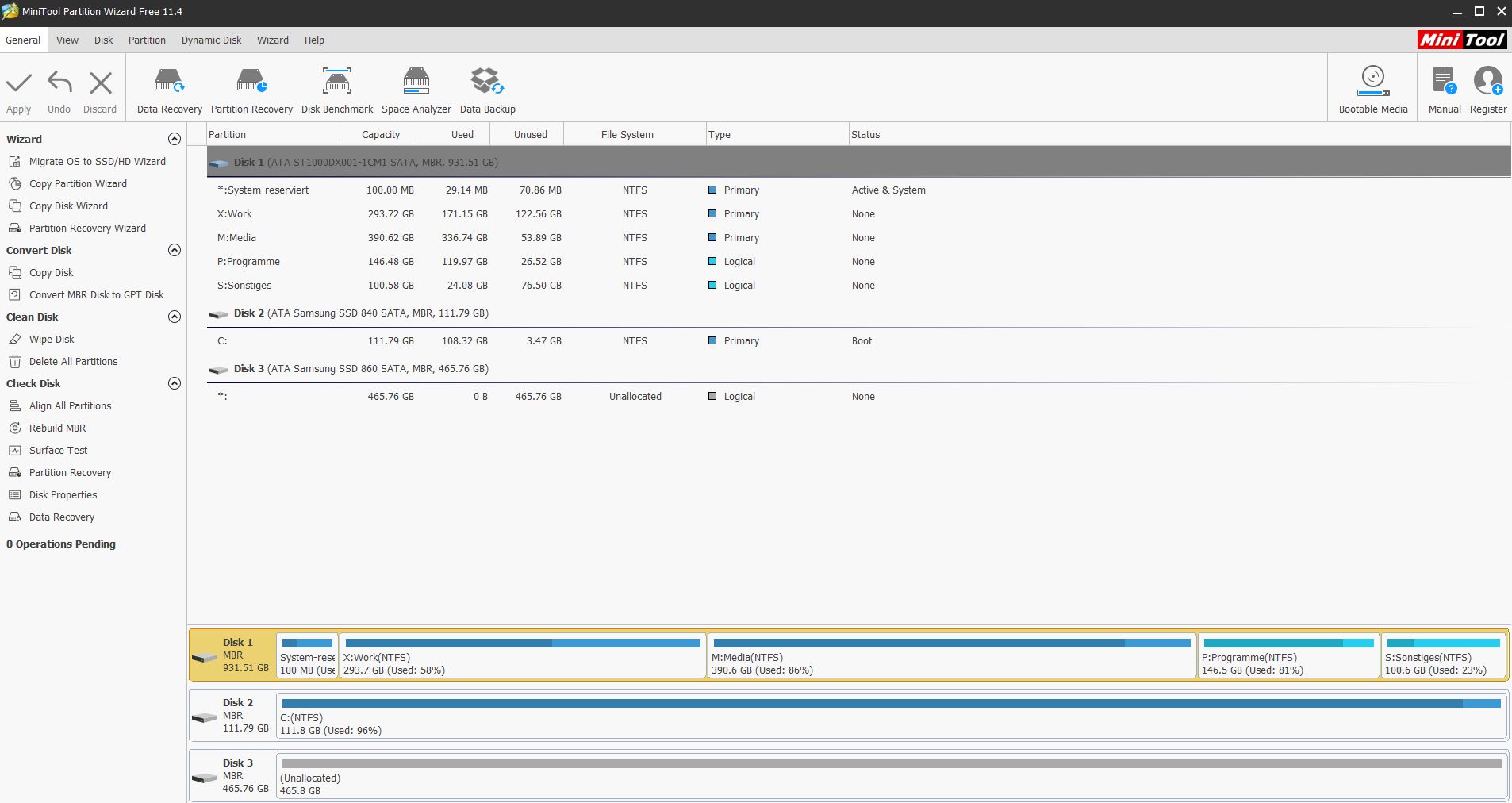Click the Wipe Disk icon
Image resolution: width=1512 pixels, height=803 pixels.
point(14,339)
